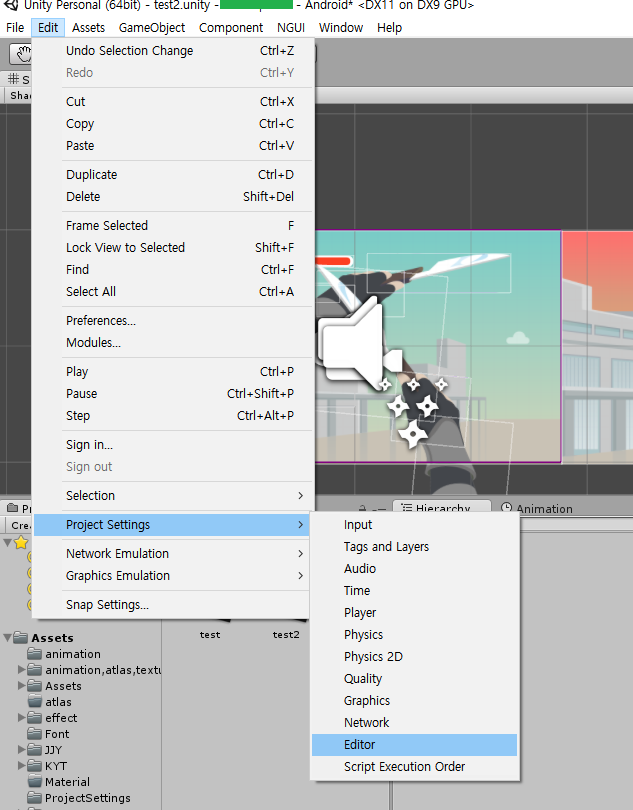The height and width of the screenshot is (810, 633).
Task: Expand the KYT folder arrow
Action: click(x=22, y=766)
